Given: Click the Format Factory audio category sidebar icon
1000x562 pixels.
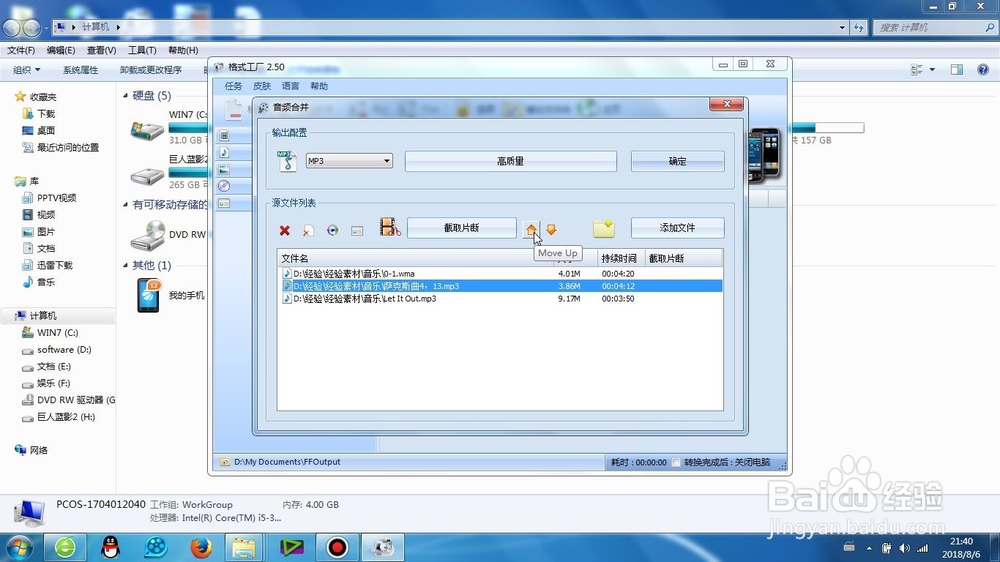Looking at the screenshot, I should [224, 152].
